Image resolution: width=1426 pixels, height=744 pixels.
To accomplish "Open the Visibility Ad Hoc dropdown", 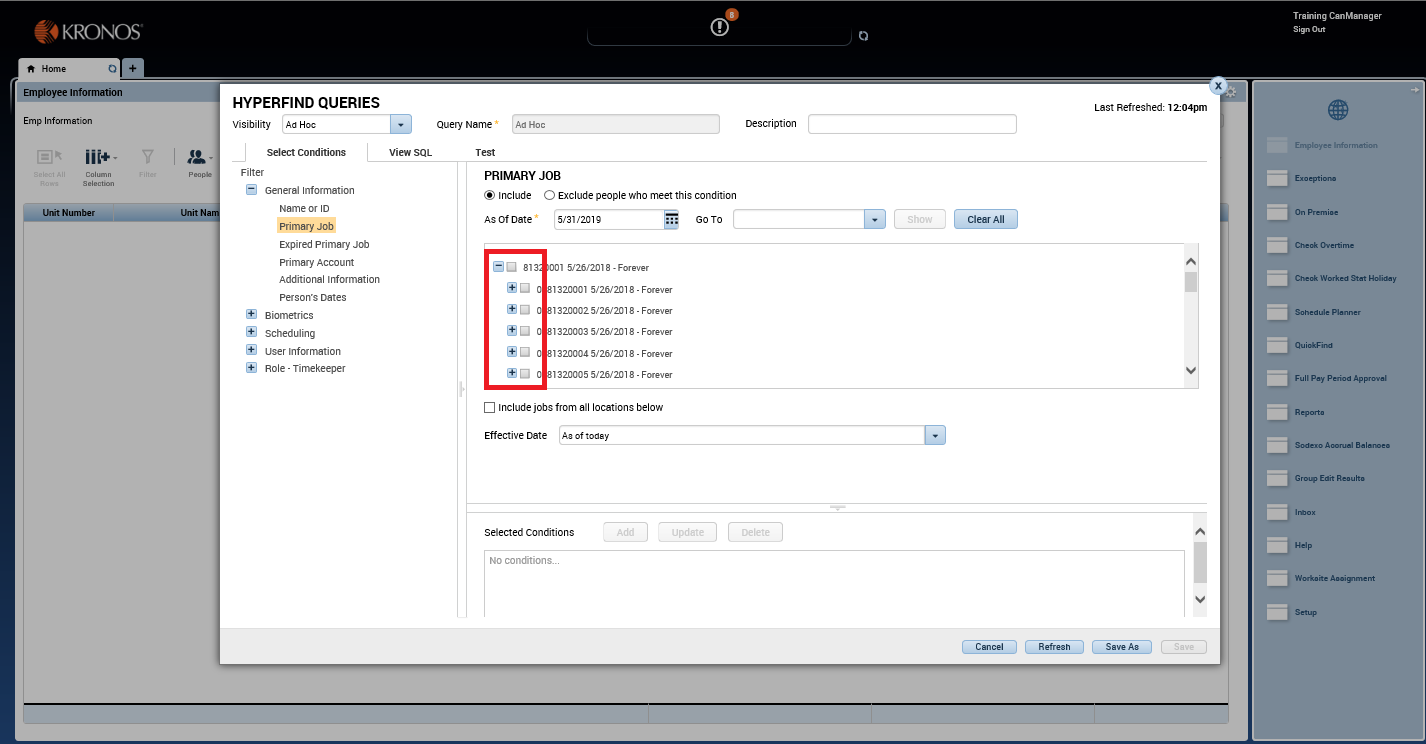I will 400,124.
